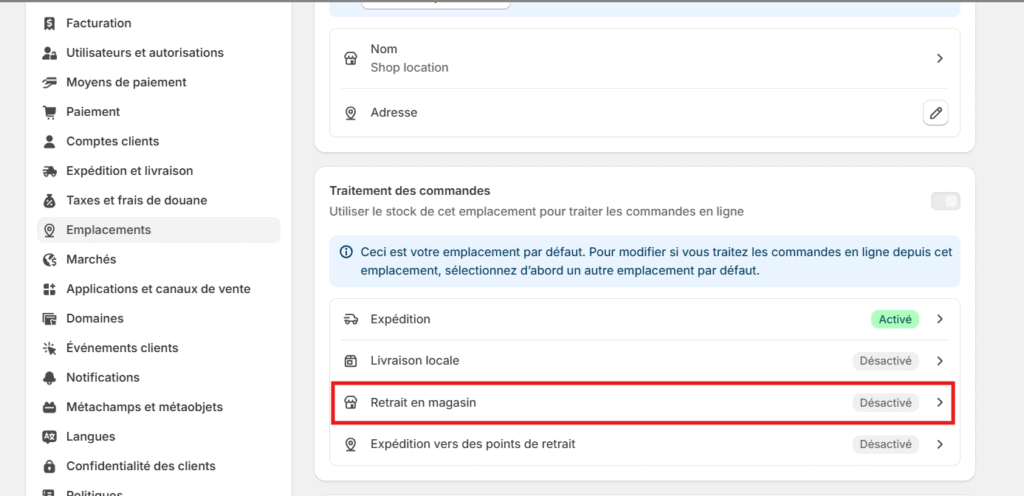Click the padlock icon for Confidentialité des clients
1024x496 pixels.
click(x=50, y=466)
